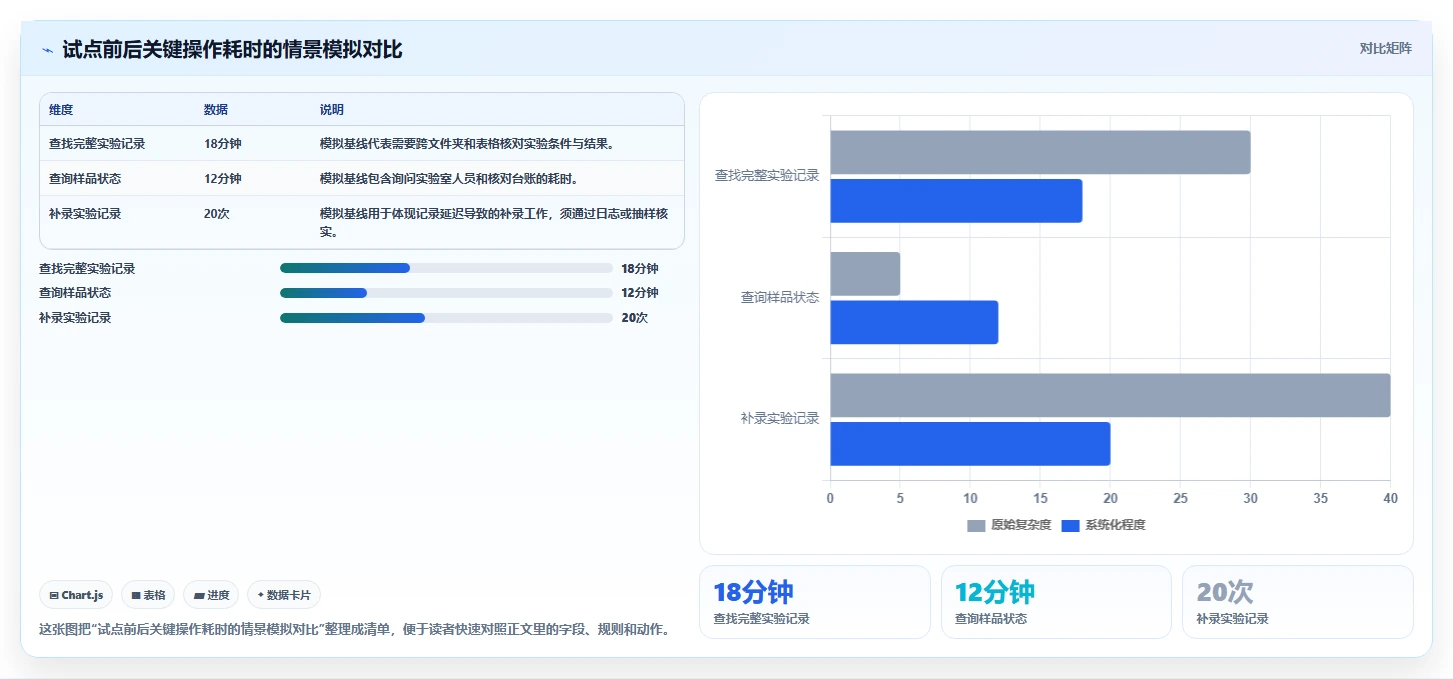The image size is (1453, 679).
Task: Click the 说明 column header
Action: (x=332, y=109)
